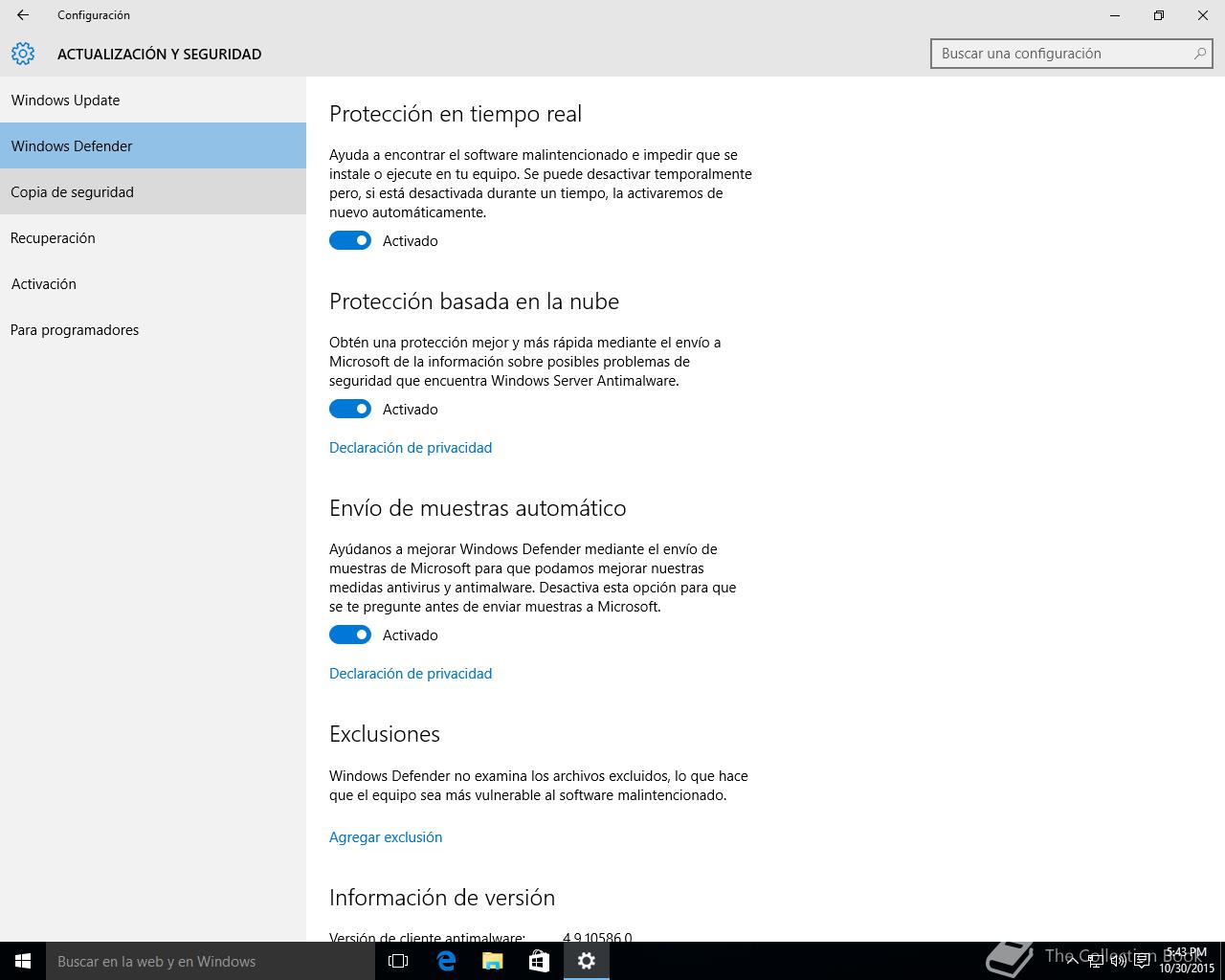
Task: Close the Configuración window
Action: click(1203, 15)
